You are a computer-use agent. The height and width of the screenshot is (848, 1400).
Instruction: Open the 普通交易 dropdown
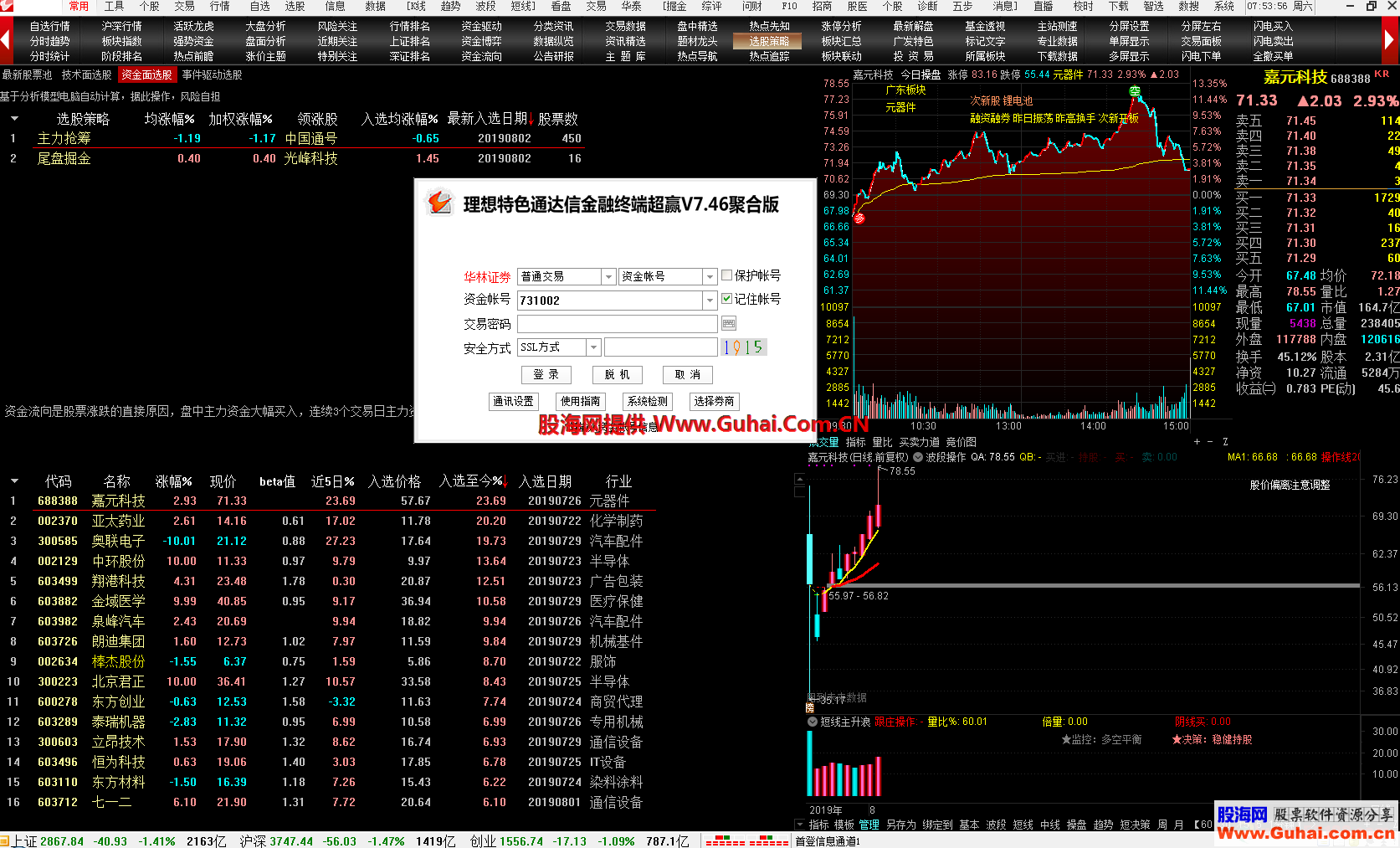(609, 276)
